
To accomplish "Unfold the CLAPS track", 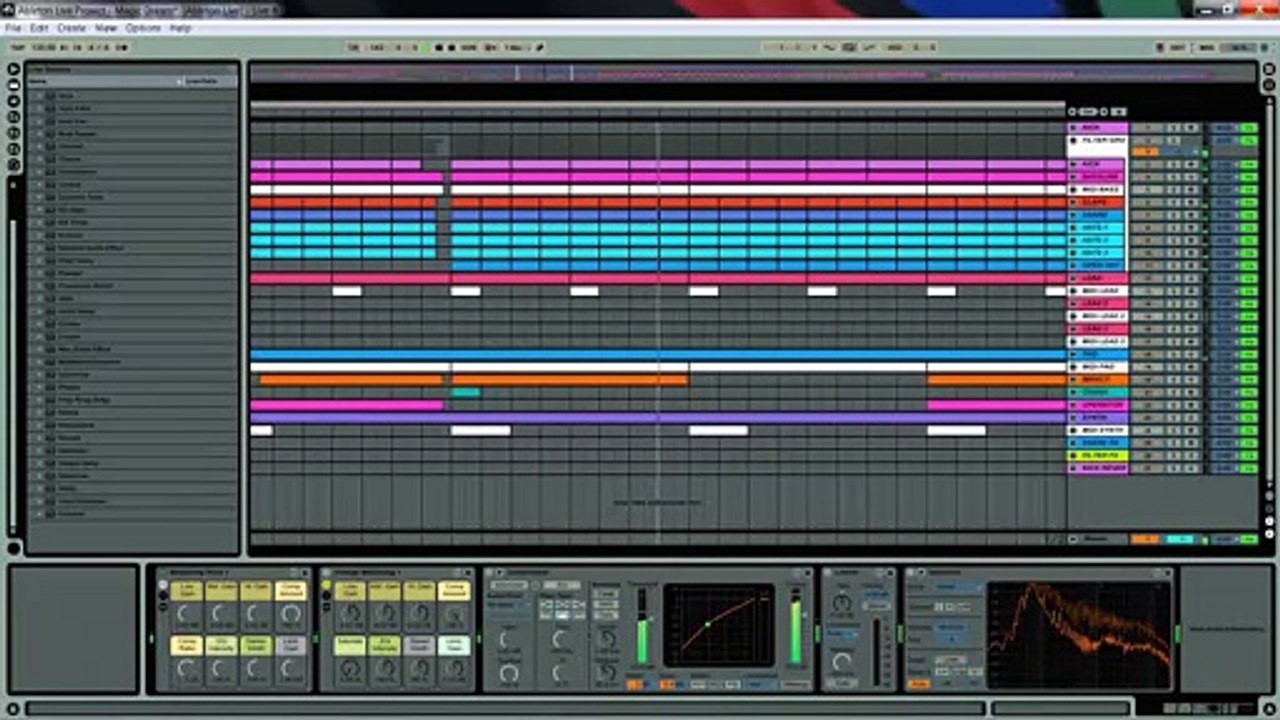I will click(1073, 202).
